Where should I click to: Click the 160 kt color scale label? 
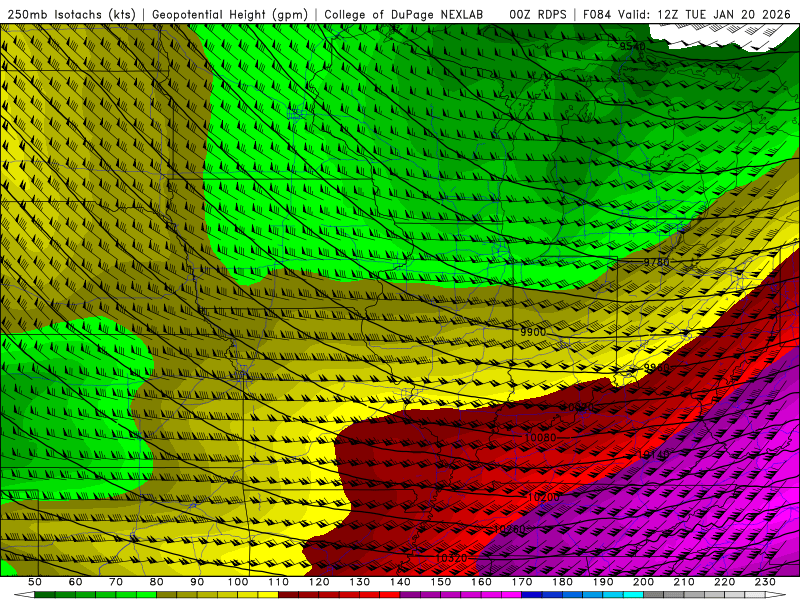482,582
